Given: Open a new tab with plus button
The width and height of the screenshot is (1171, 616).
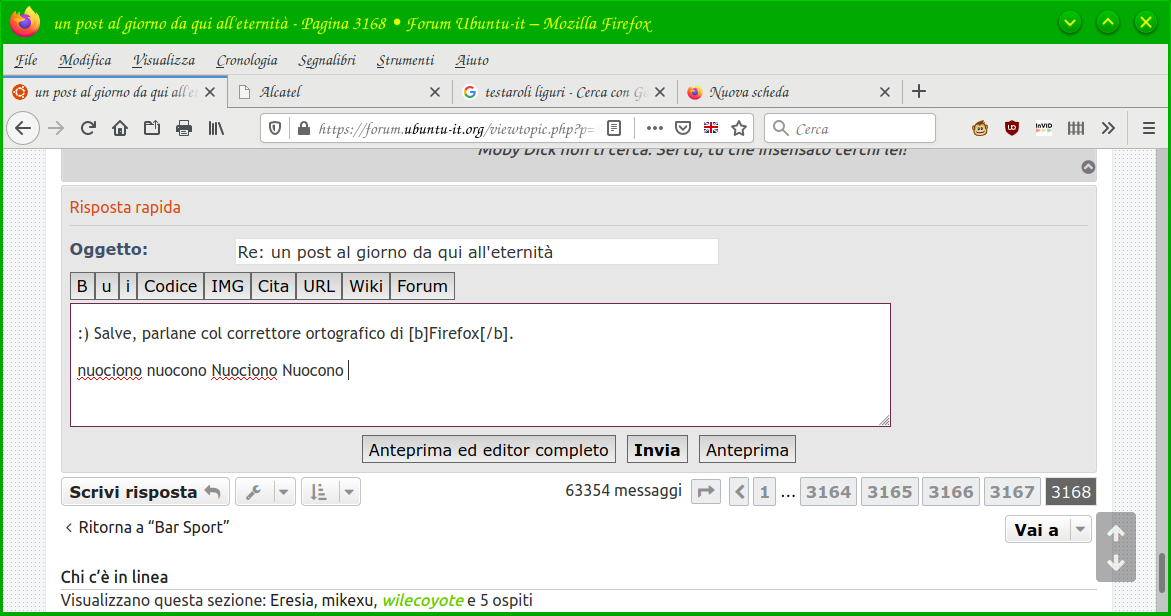Looking at the screenshot, I should [x=919, y=91].
